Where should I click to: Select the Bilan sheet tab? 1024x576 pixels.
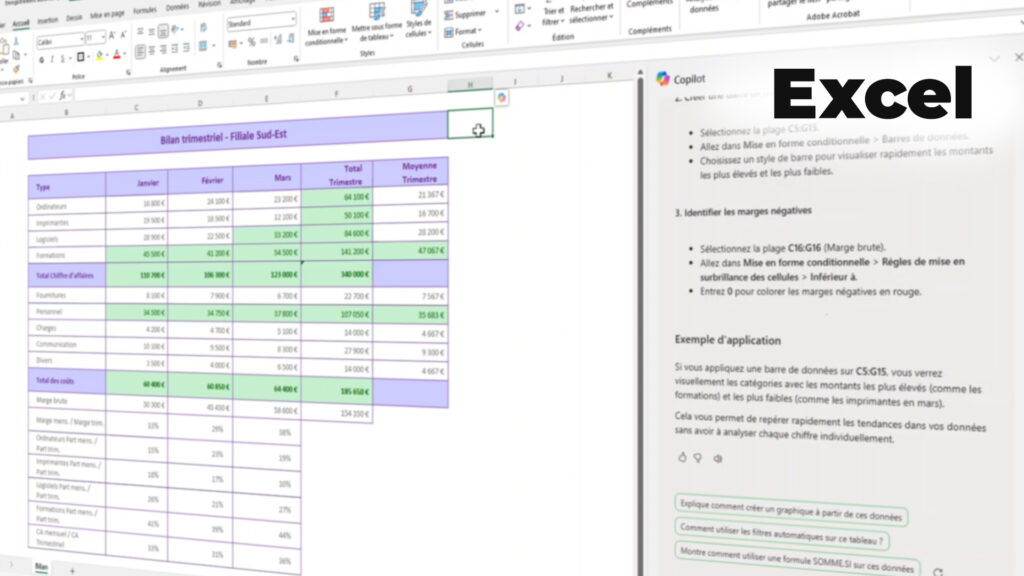pos(42,567)
